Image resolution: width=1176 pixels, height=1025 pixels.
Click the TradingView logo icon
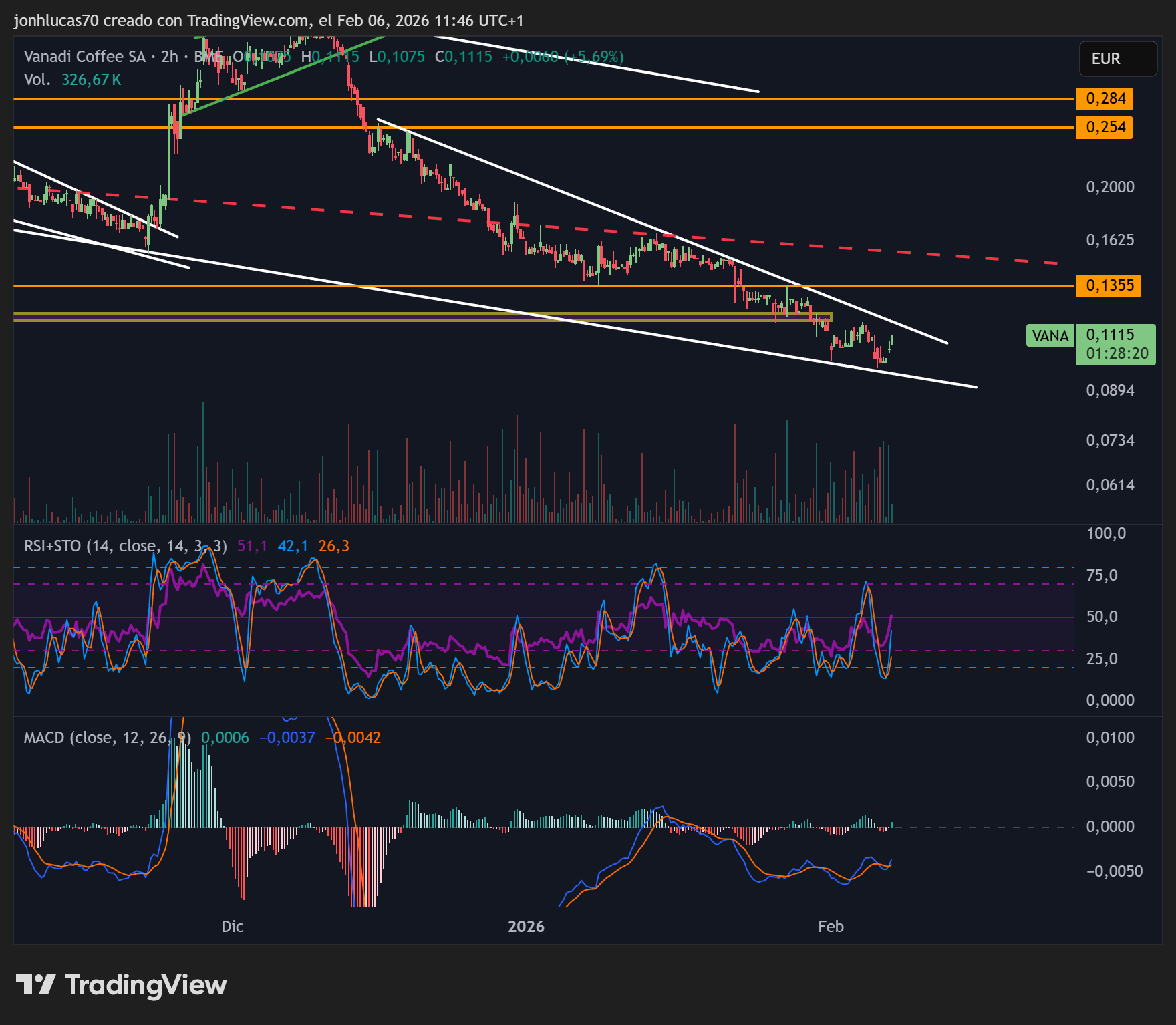35,985
